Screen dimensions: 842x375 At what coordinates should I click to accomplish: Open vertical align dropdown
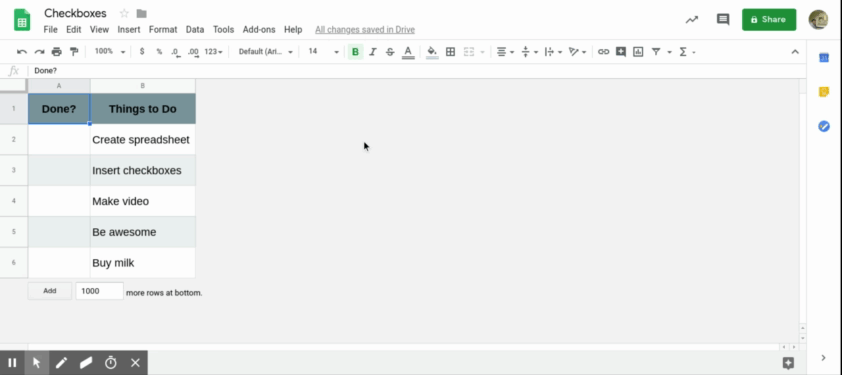[529, 52]
